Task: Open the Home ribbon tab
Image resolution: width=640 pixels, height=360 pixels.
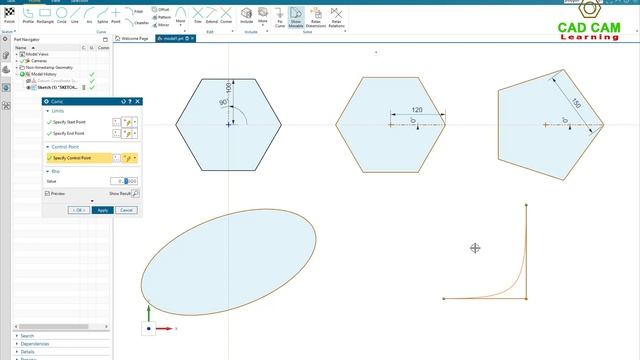Action: point(34,1)
